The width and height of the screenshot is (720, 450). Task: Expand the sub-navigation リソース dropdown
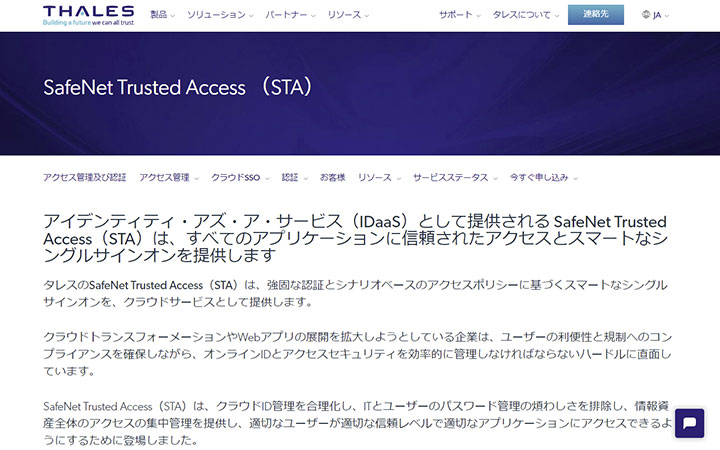379,177
